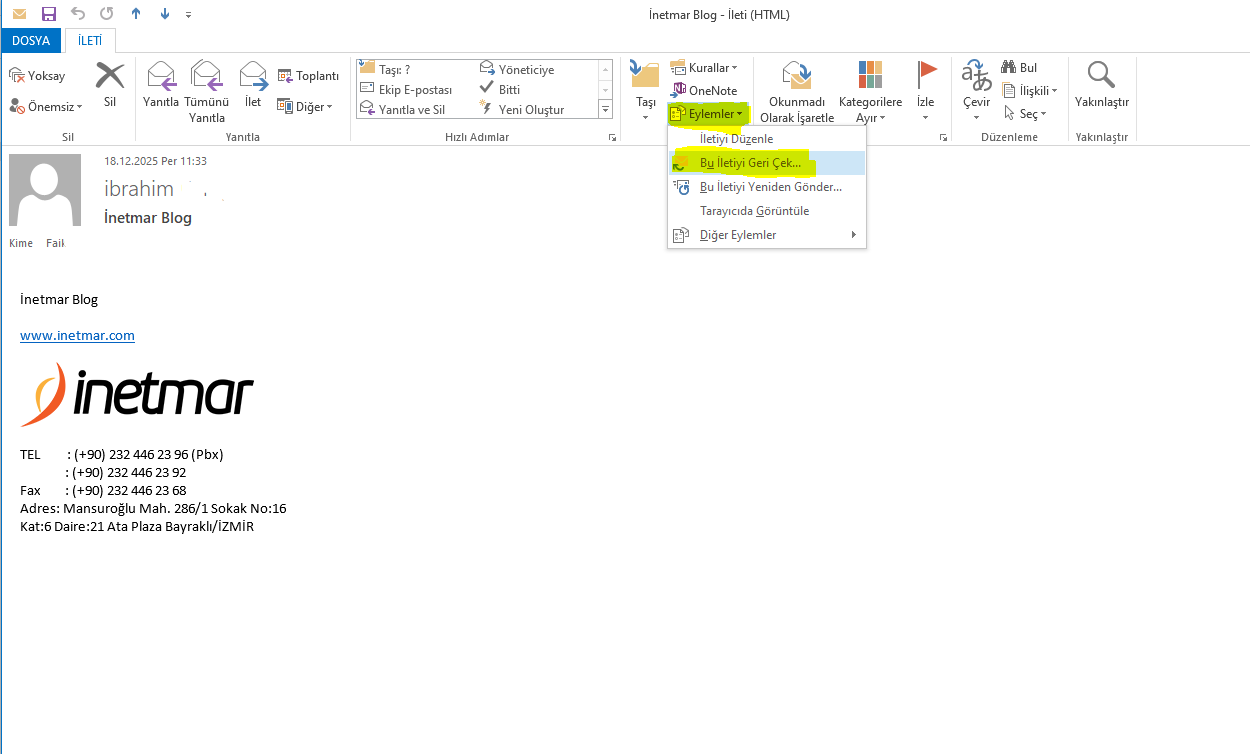Viewport: 1250px width, 754px height.
Task: Choose Bu İletiyi Yeniden Gönder option
Action: pyautogui.click(x=770, y=187)
